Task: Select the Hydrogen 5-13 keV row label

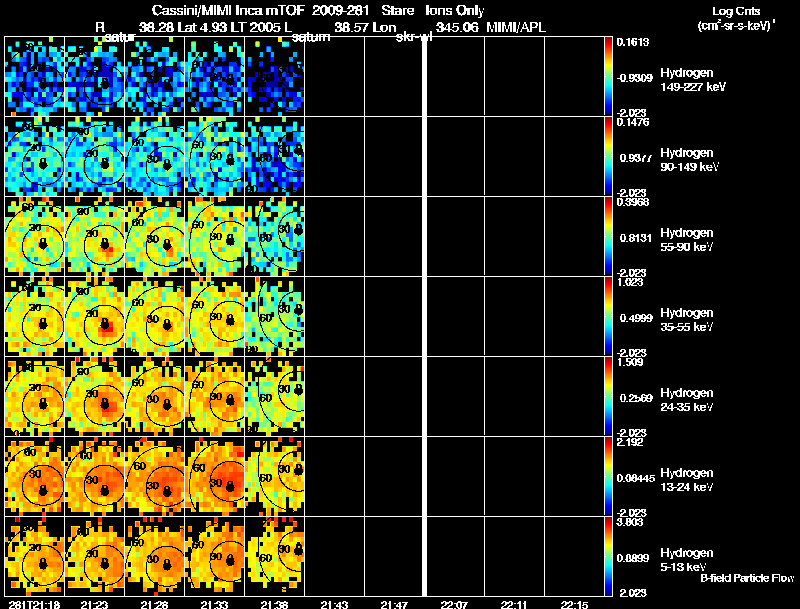Action: (687, 560)
